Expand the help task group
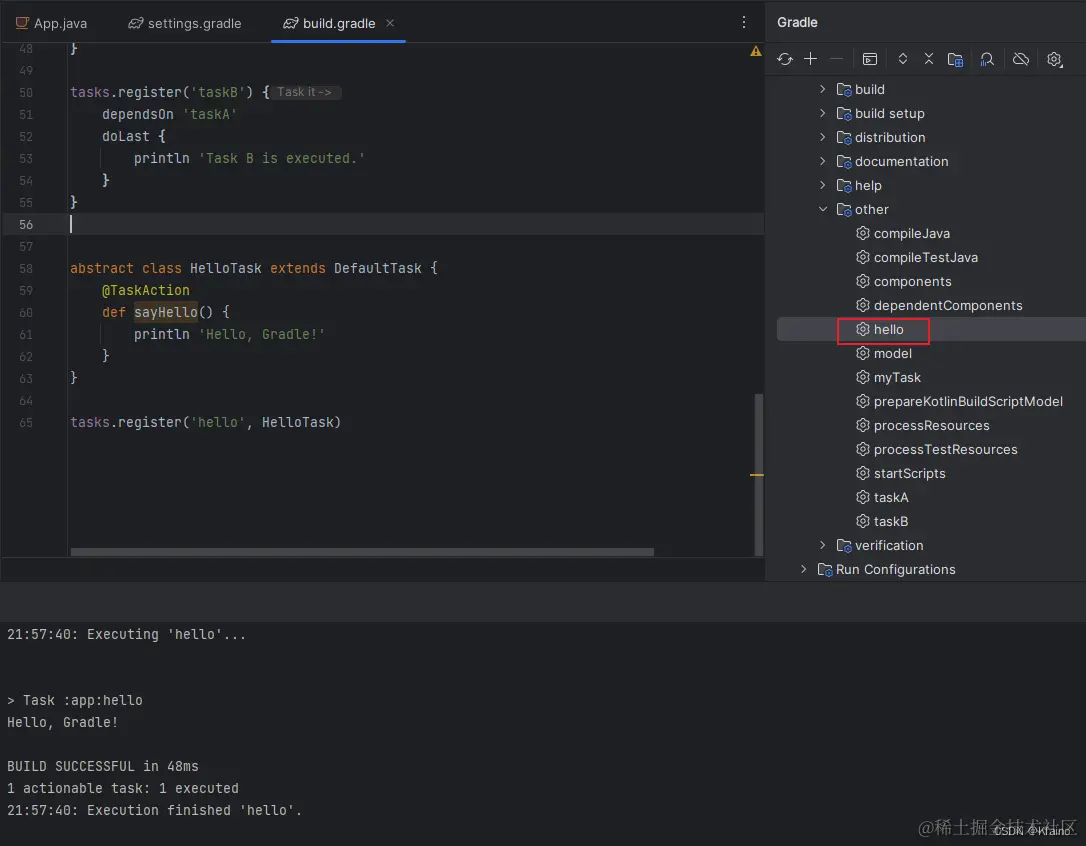The image size is (1086, 846). pyautogui.click(x=822, y=185)
